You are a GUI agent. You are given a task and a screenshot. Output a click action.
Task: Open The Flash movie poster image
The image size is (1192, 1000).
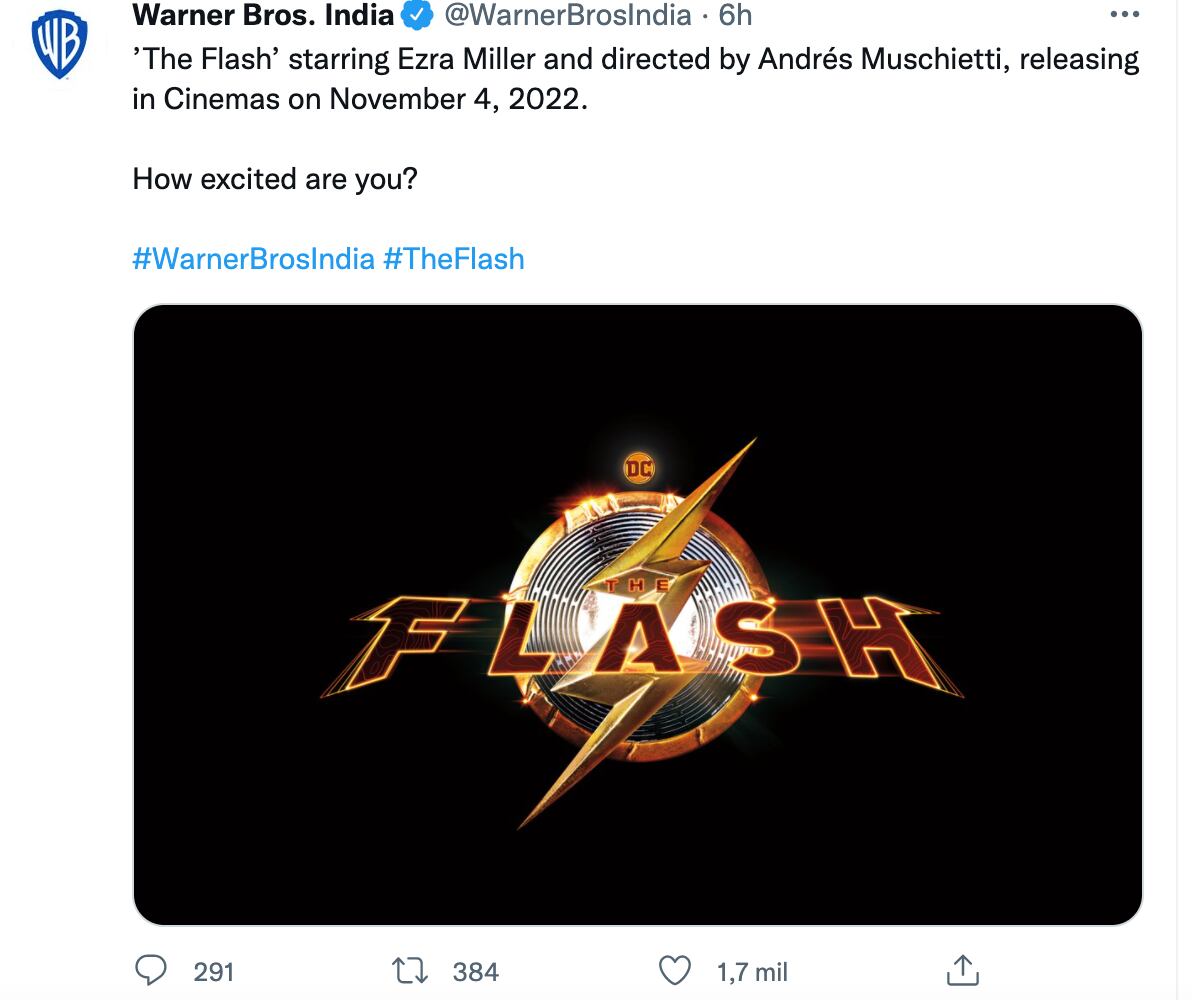(x=639, y=614)
